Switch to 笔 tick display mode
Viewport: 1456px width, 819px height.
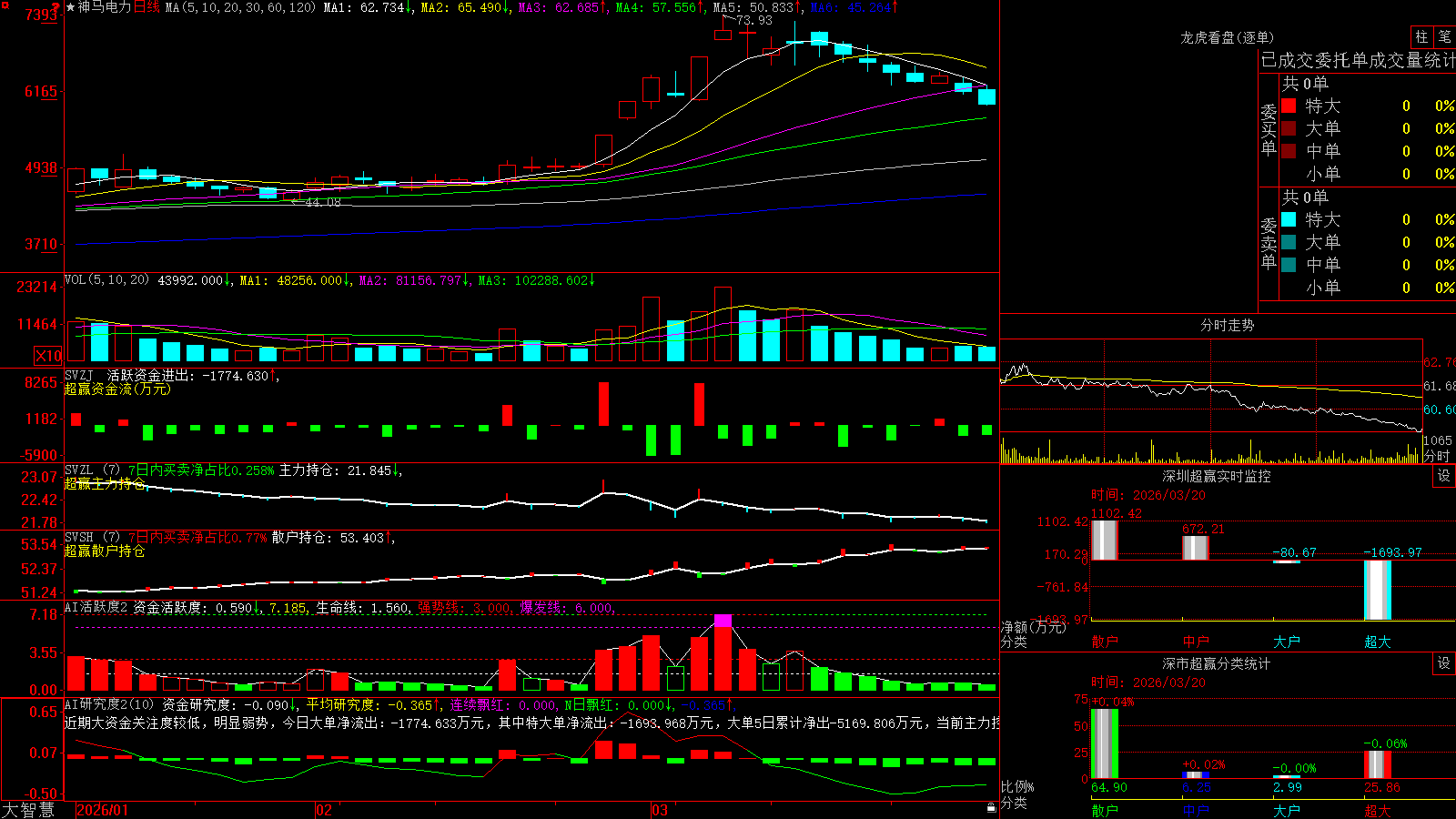coord(1444,36)
